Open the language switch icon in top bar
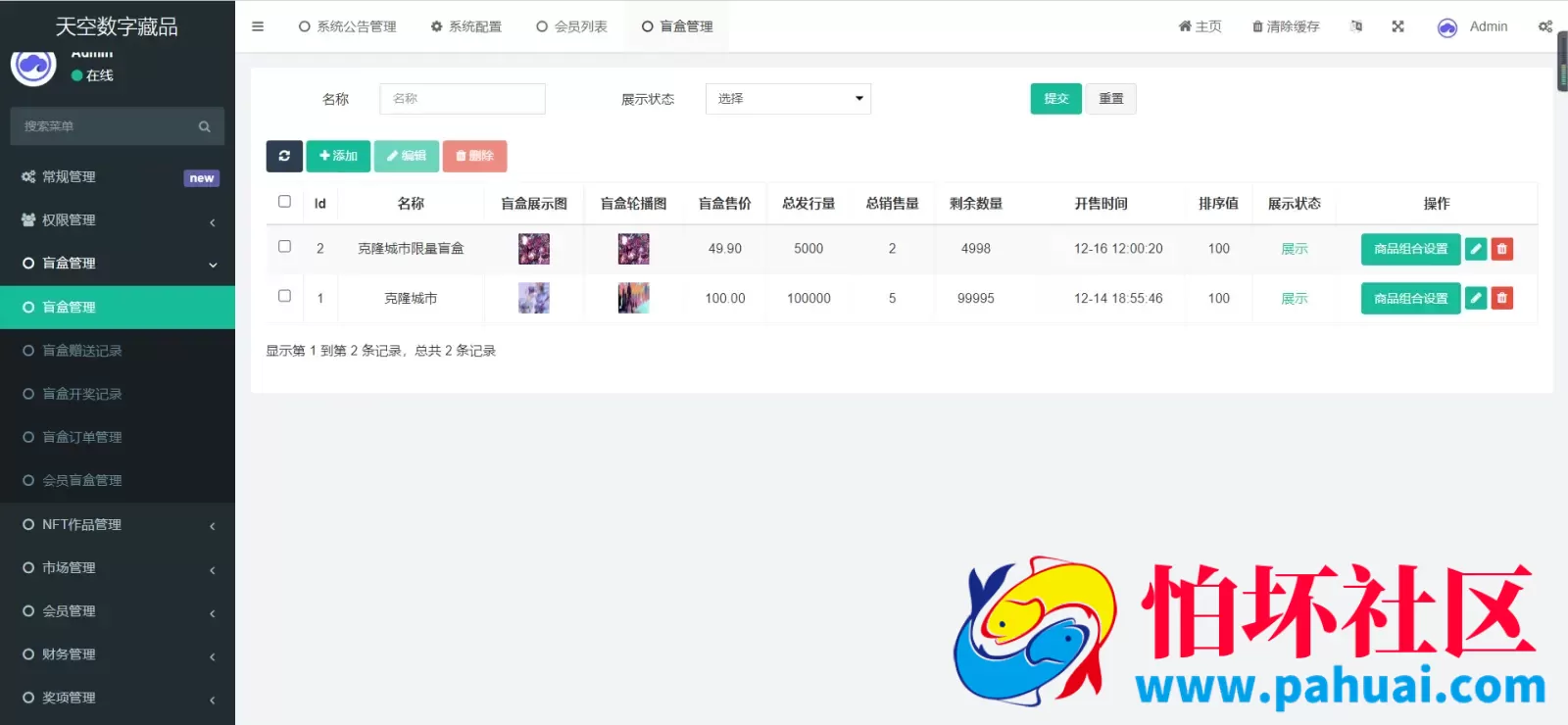This screenshot has height=725, width=1568. tap(1356, 26)
